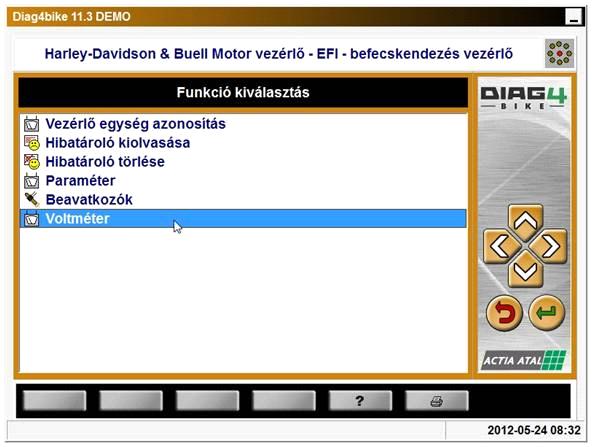Click the fourth blank bottom bar button
This screenshot has height=447, width=592.
coord(284,401)
